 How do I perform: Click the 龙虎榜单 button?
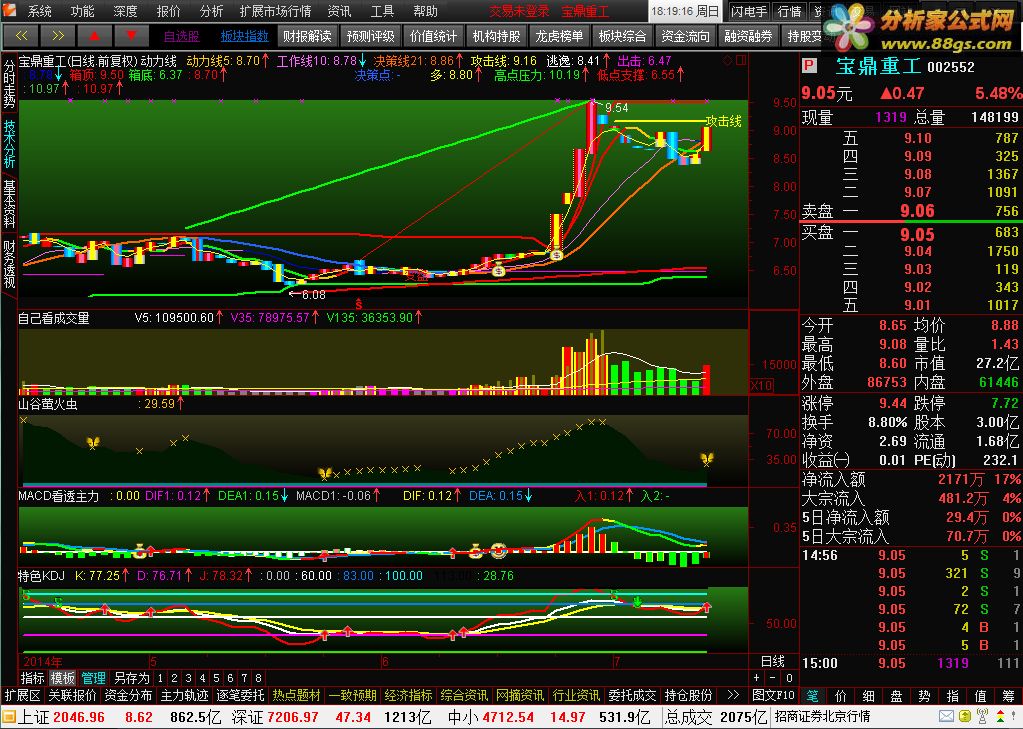[558, 36]
